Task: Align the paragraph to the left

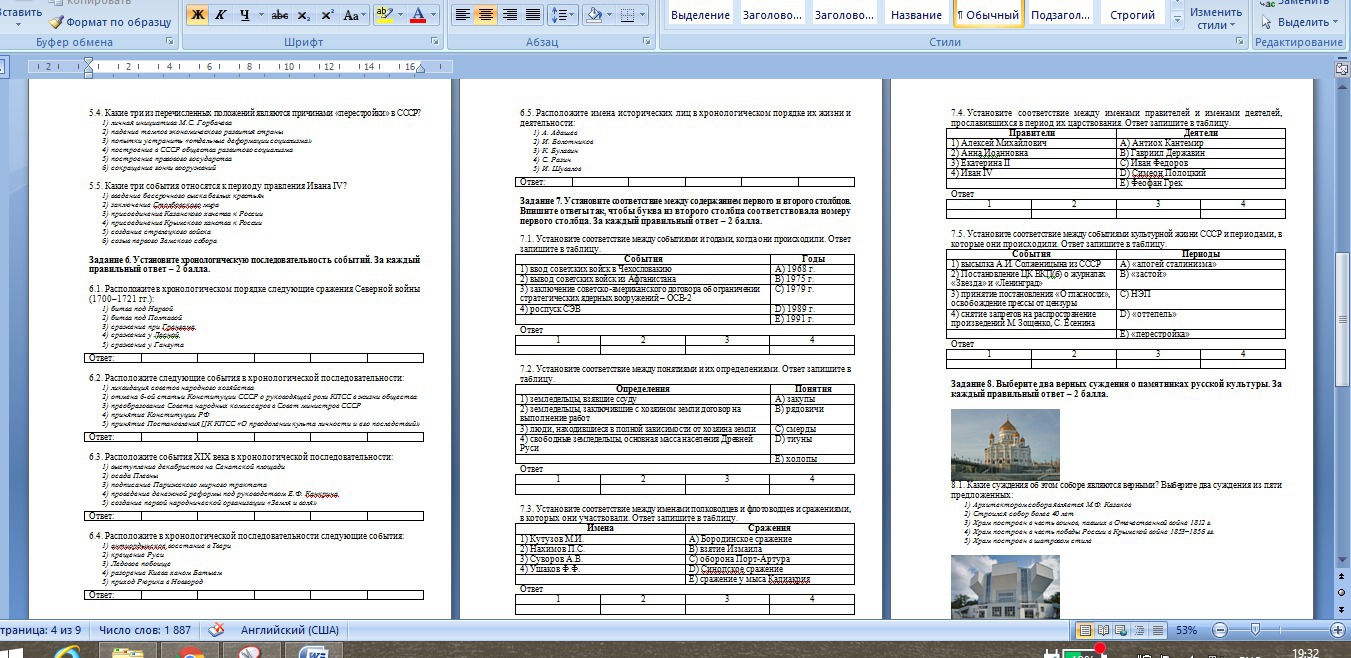Action: pyautogui.click(x=462, y=15)
